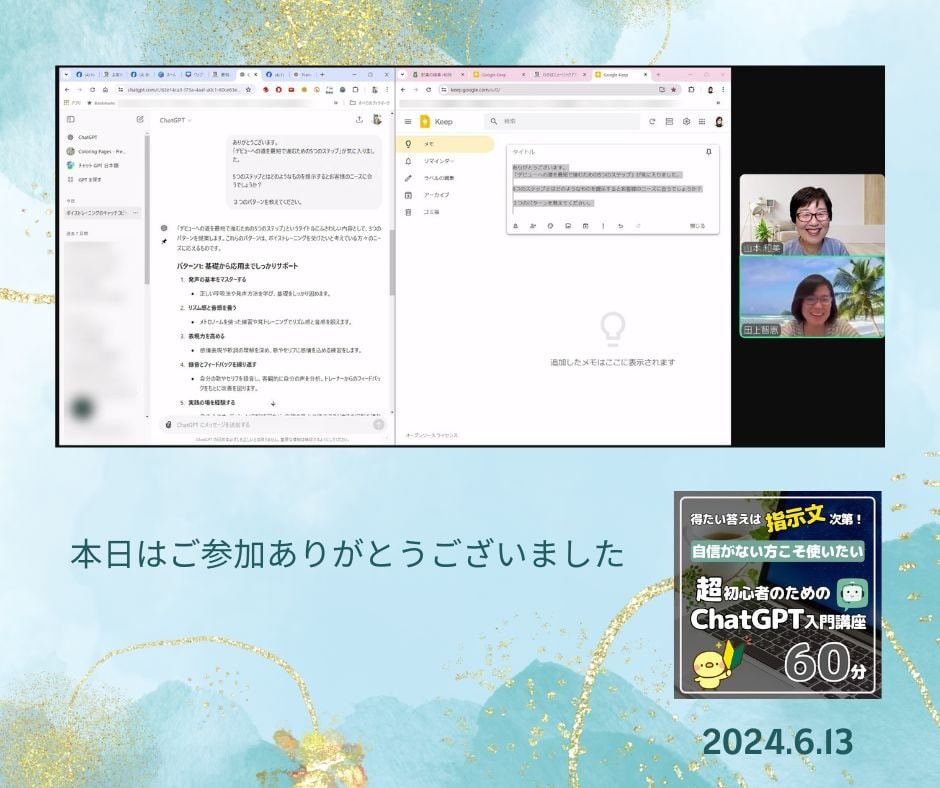Open the Google apps grid in Keep
Viewport: 940px width, 788px height.
click(x=702, y=122)
